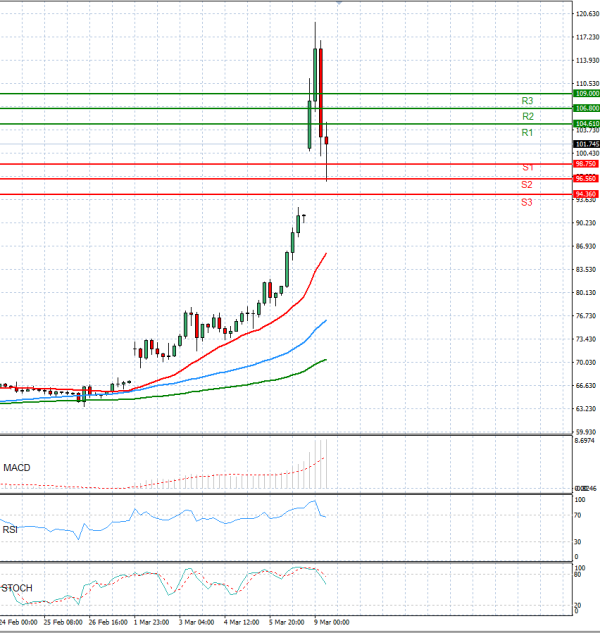Select the S1 support level label
This screenshot has width=600, height=633.
(x=527, y=167)
